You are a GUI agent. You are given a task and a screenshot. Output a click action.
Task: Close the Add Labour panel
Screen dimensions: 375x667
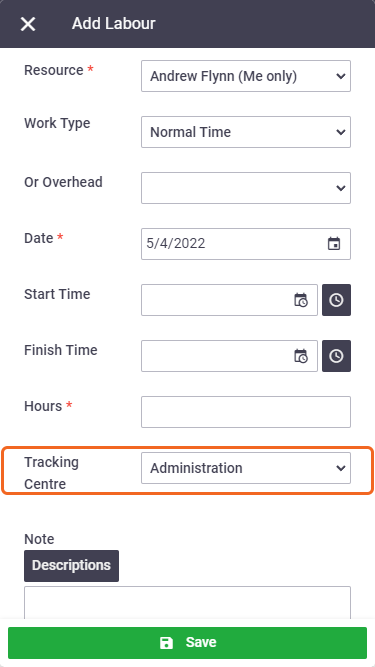[28, 24]
